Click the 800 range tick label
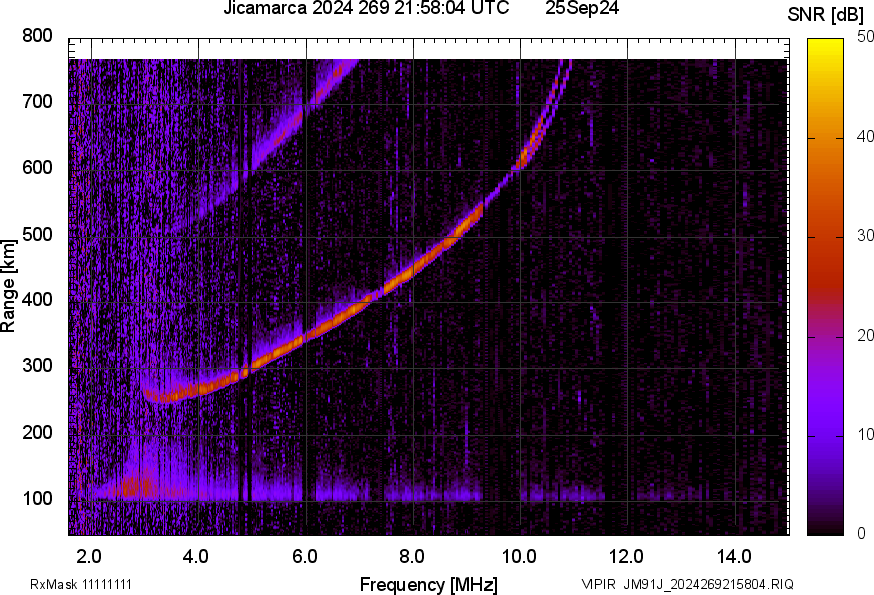The height and width of the screenshot is (595, 874). coord(37,36)
